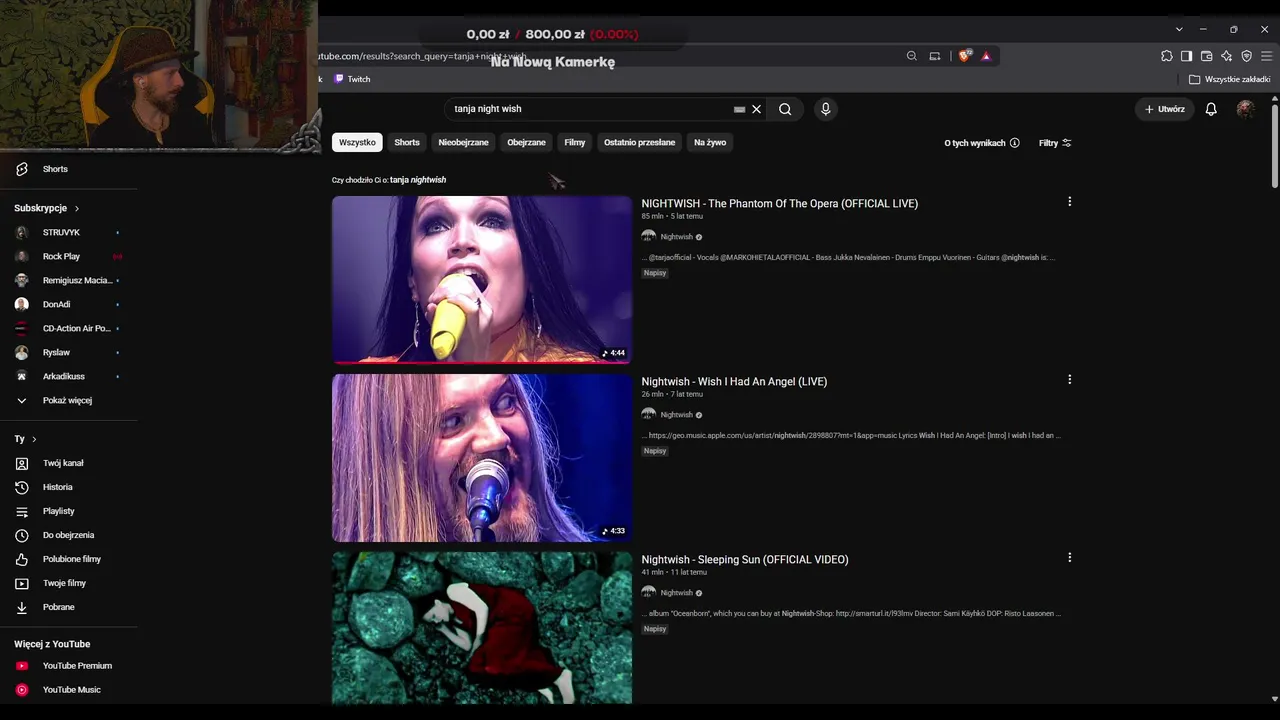Focus the YouTube search input field

tap(590, 109)
